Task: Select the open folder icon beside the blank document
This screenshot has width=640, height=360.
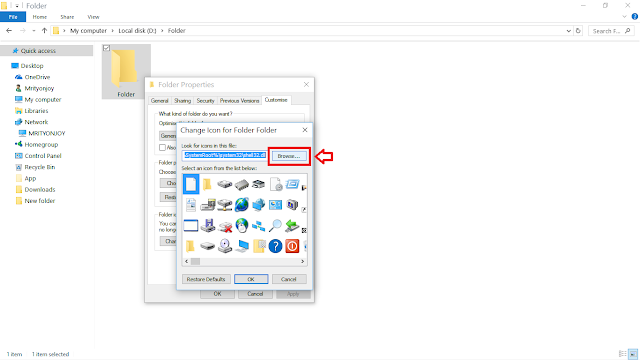Action: pos(207,184)
